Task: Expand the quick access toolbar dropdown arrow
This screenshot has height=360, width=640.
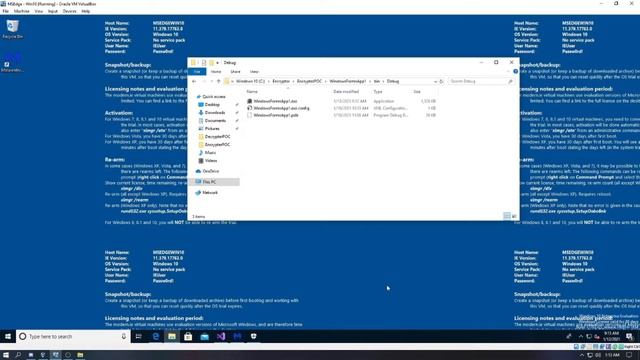Action: tap(218, 63)
